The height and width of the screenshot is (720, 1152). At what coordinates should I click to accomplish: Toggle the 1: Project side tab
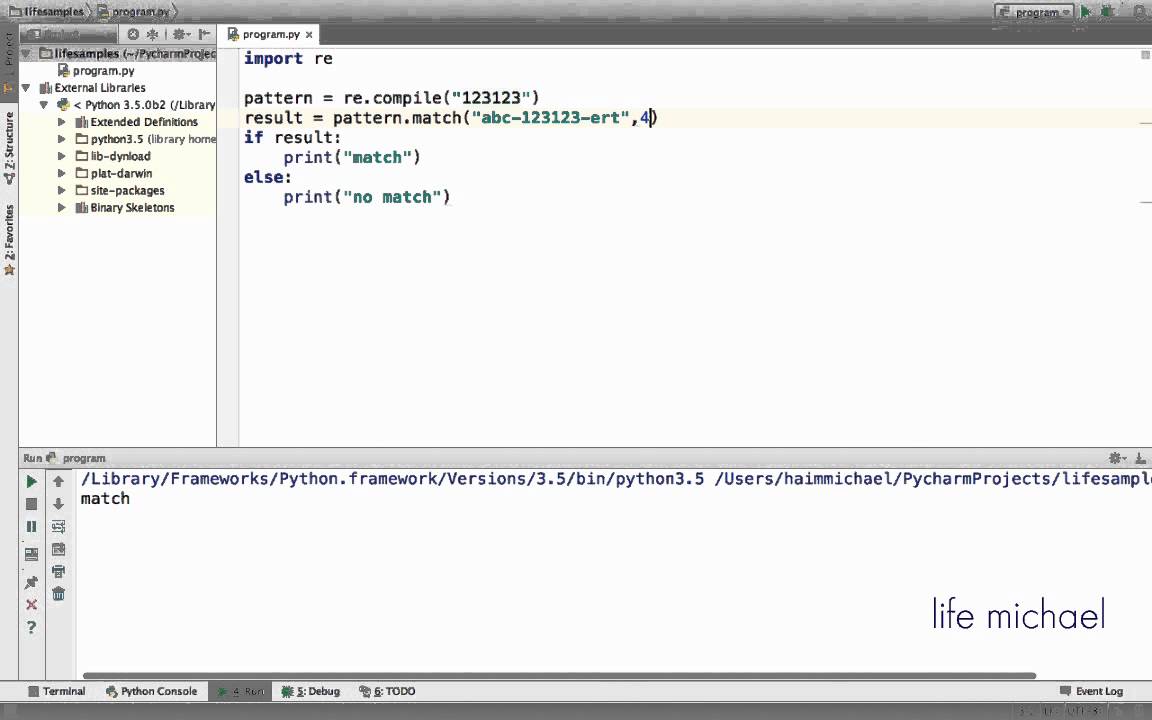[9, 60]
